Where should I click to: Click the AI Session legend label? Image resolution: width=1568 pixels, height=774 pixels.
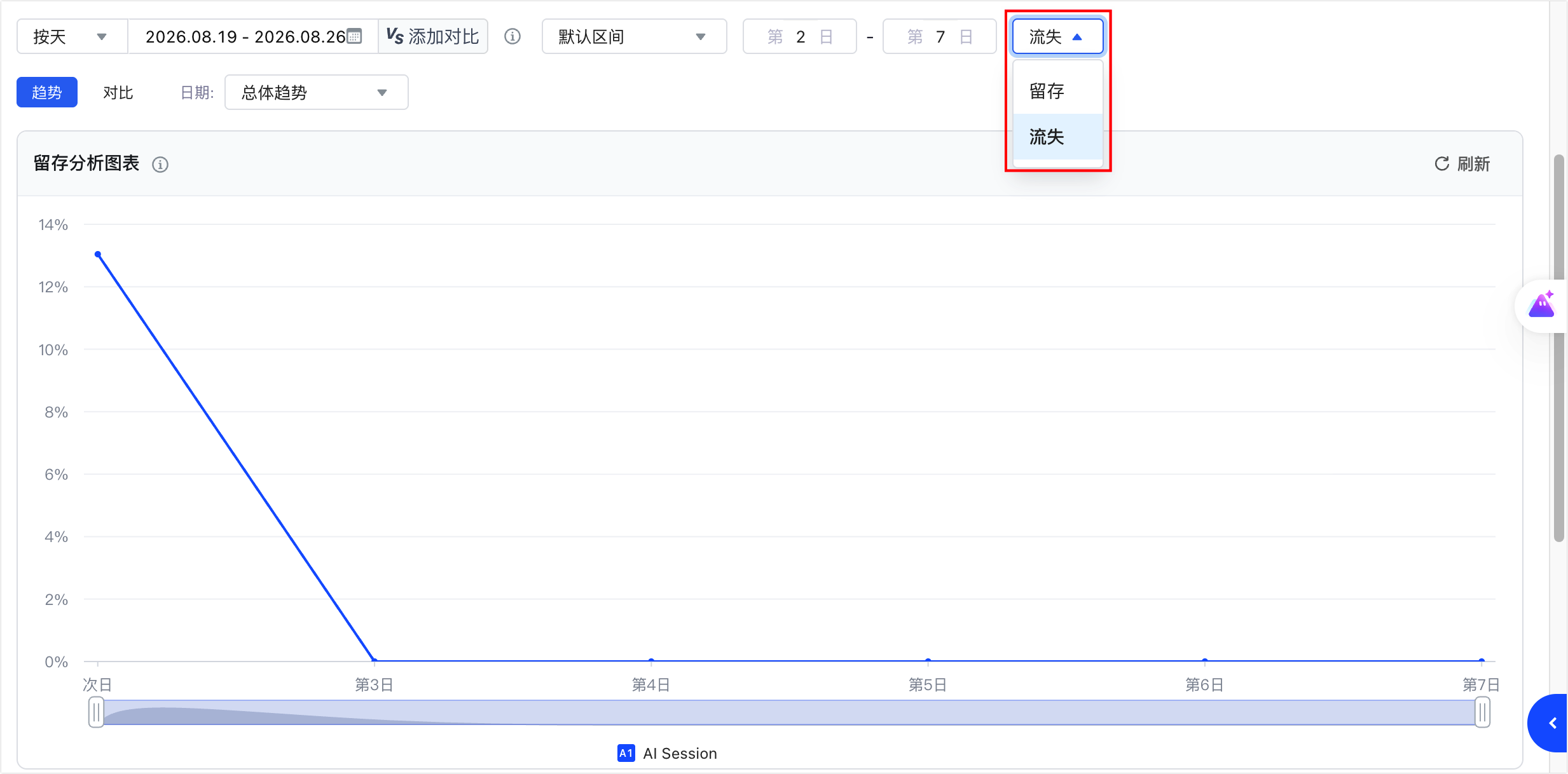[x=680, y=753]
